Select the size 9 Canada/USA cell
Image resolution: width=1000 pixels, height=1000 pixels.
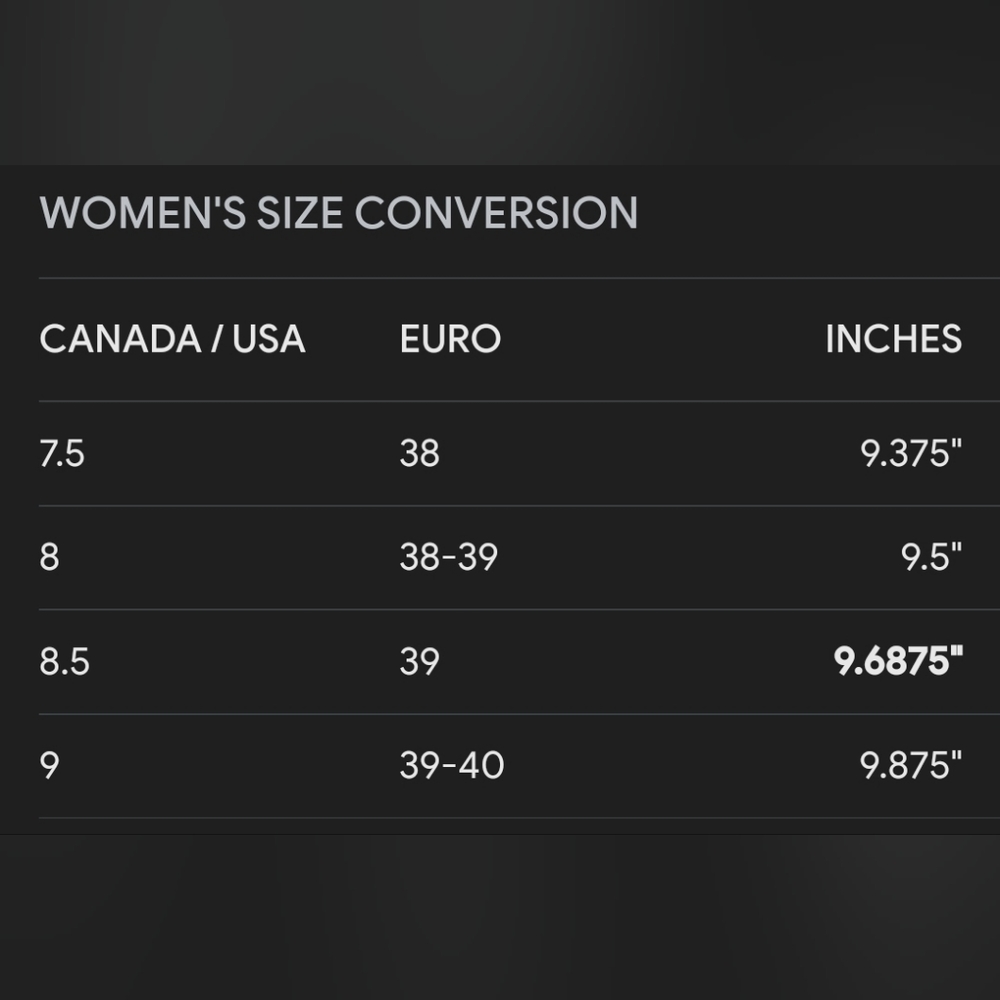(50, 765)
